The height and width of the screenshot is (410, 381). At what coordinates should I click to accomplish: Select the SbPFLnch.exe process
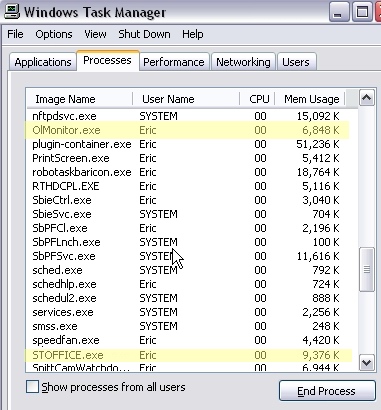point(187,242)
